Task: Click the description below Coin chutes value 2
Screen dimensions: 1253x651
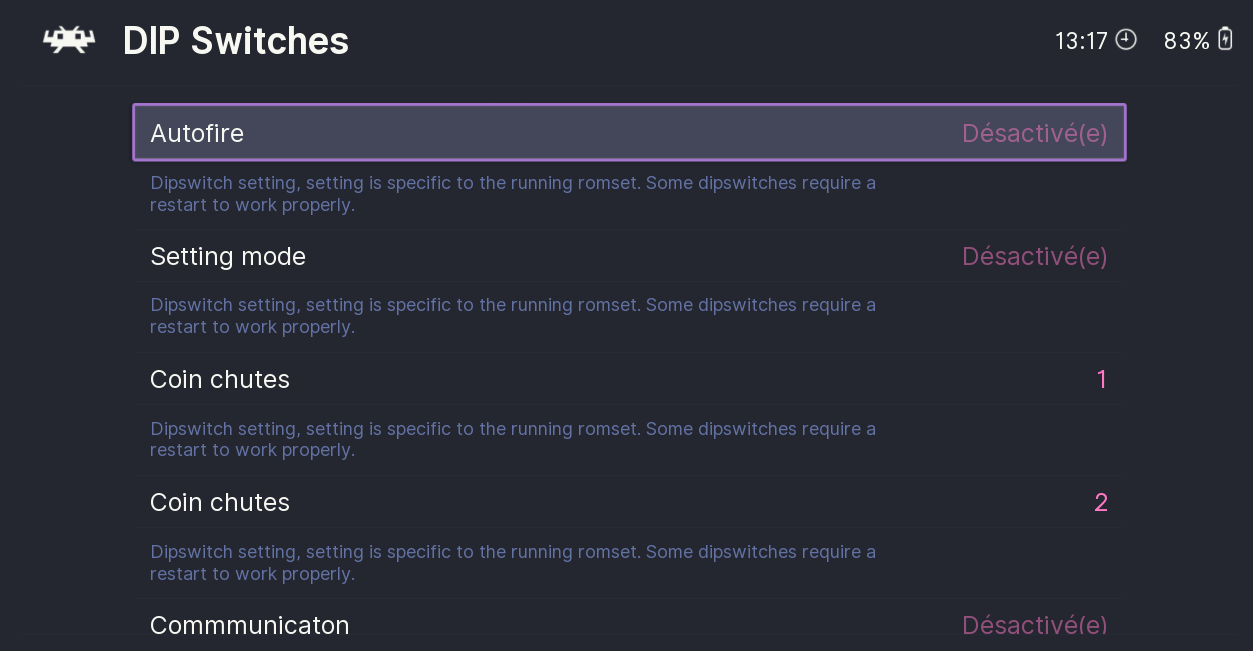Action: [x=512, y=563]
